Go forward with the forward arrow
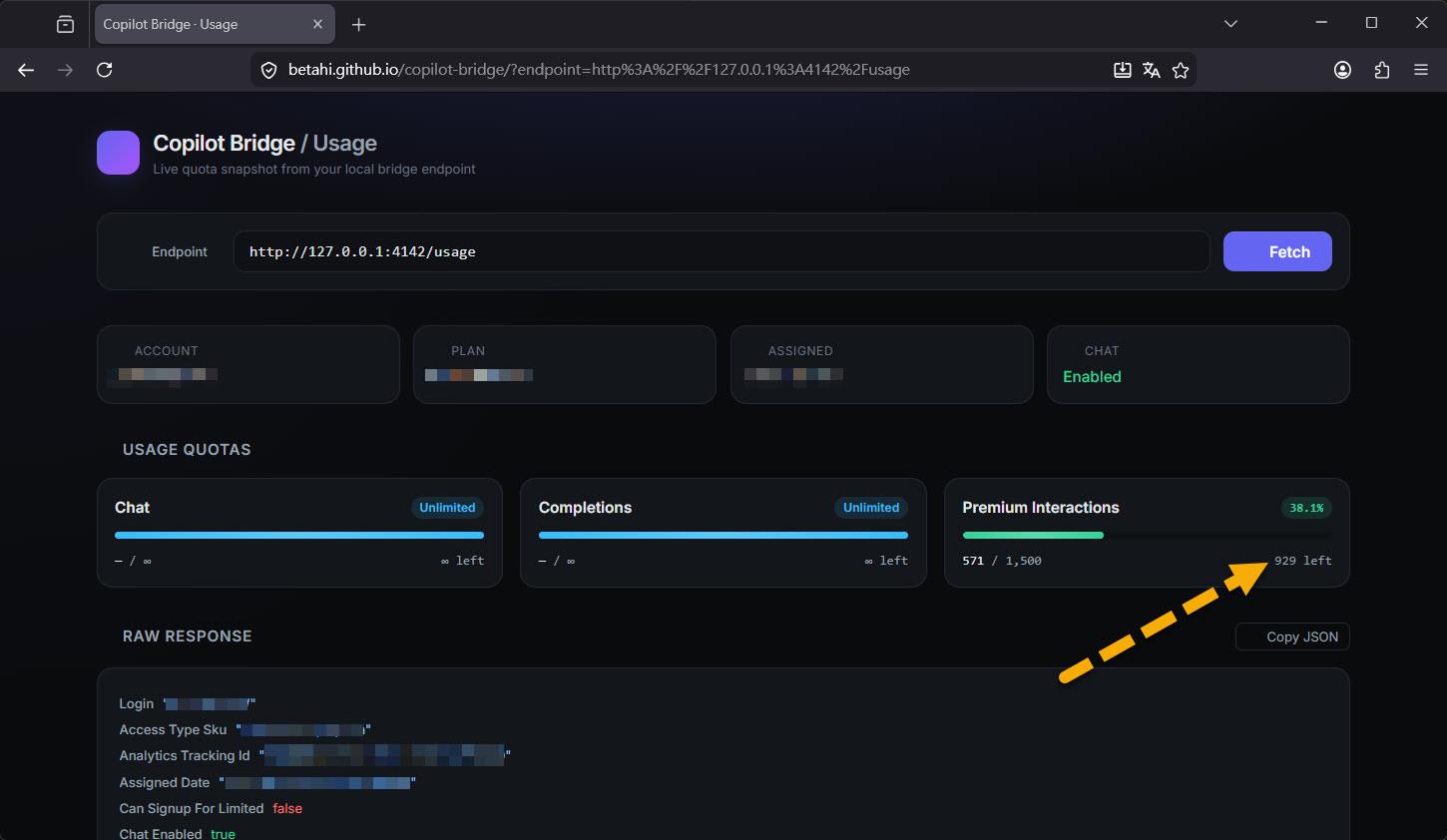Image resolution: width=1447 pixels, height=840 pixels. 65,70
